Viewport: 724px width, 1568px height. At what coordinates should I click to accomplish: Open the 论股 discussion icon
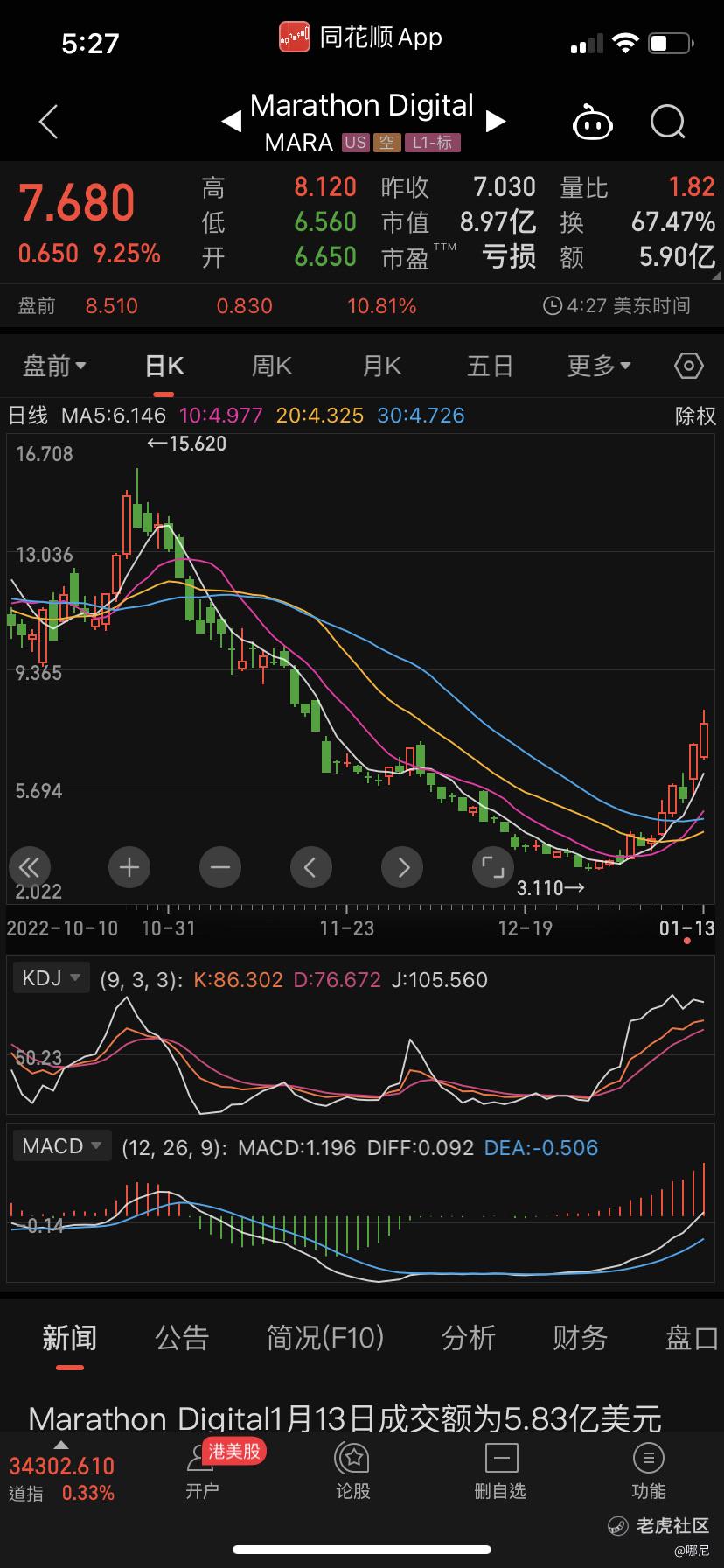pos(353,1458)
